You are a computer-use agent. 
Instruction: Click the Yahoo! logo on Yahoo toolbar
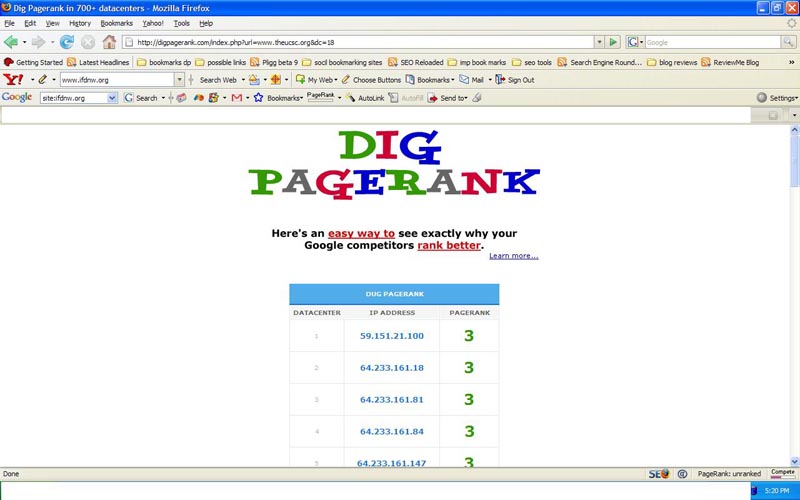[13, 80]
